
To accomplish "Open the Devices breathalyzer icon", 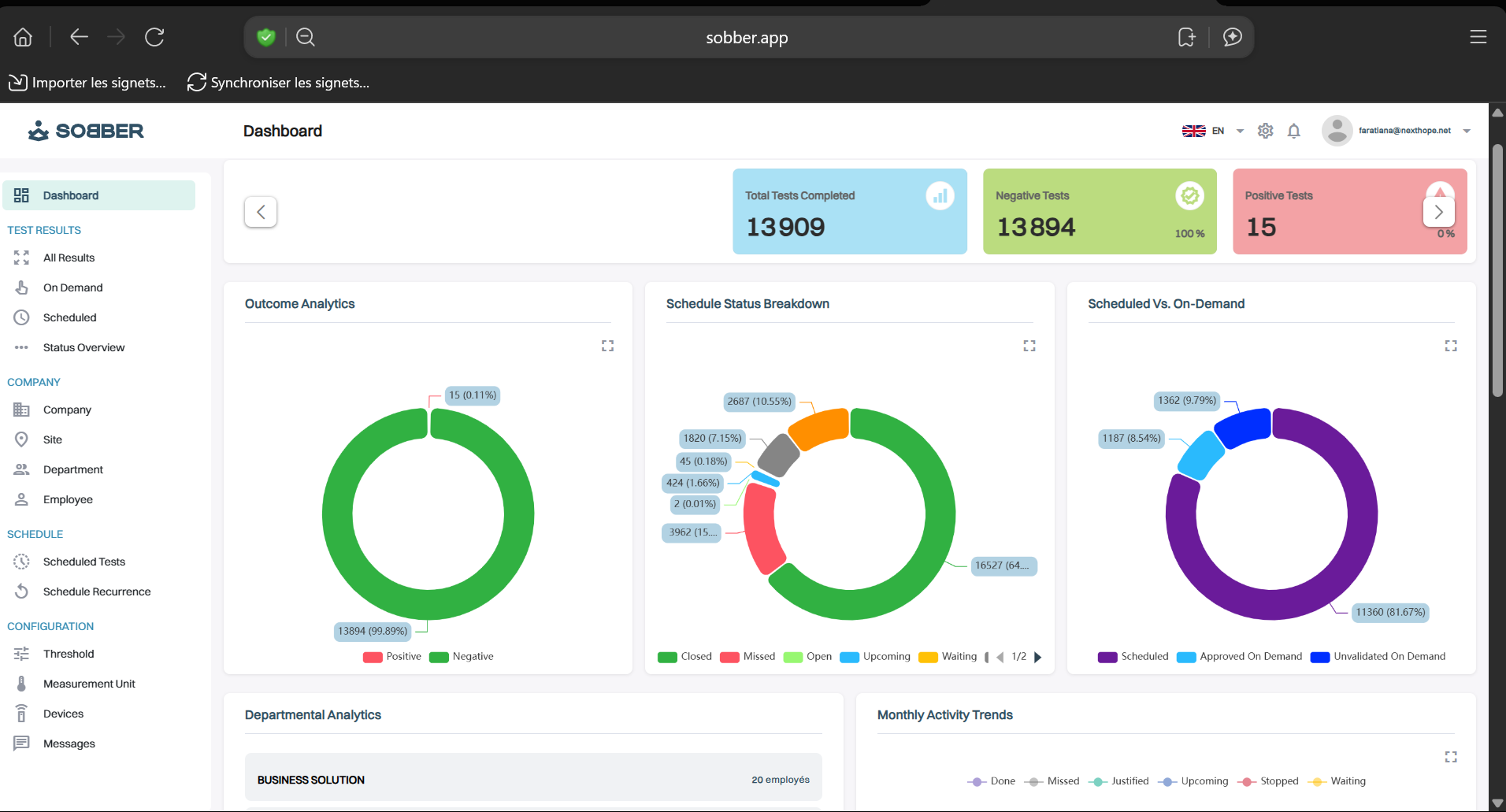I will (21, 714).
